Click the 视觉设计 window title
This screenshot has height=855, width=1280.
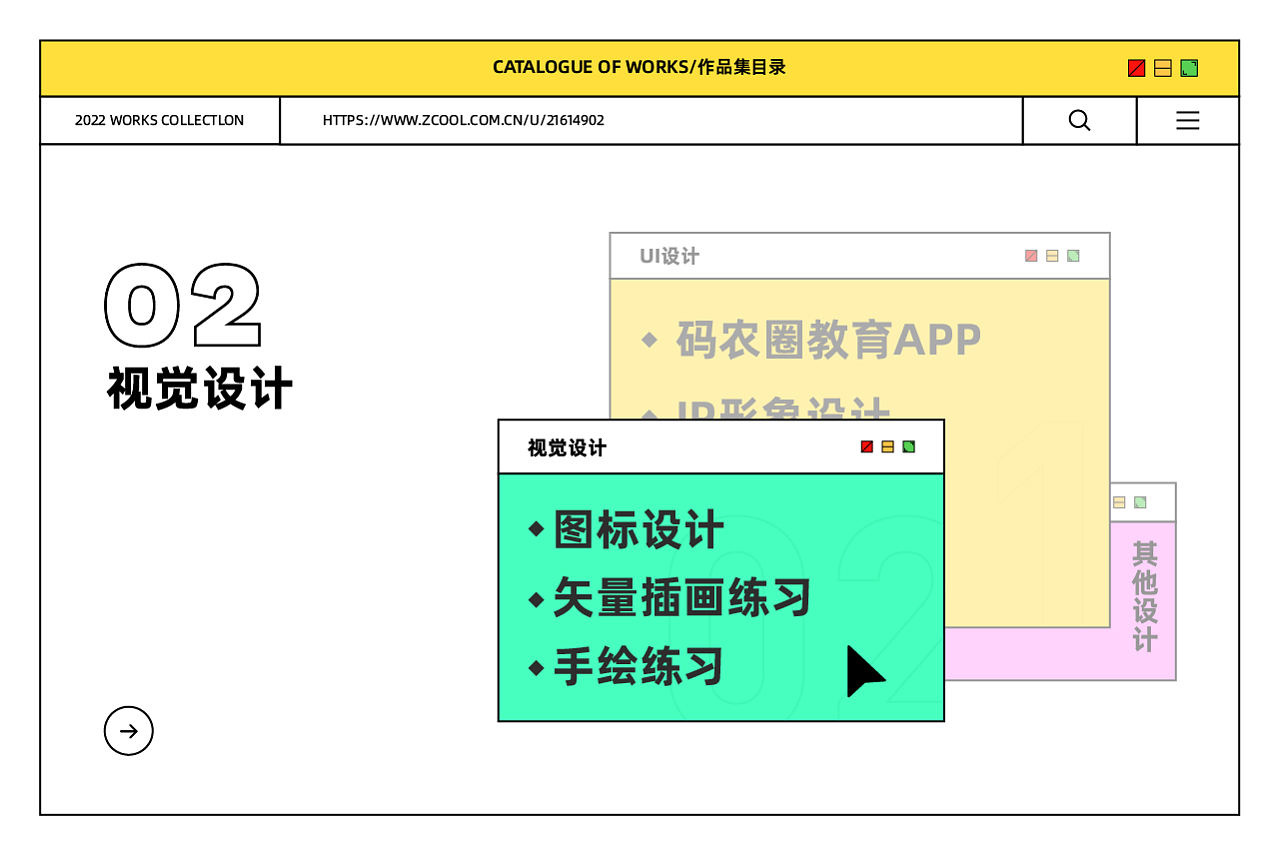[567, 448]
